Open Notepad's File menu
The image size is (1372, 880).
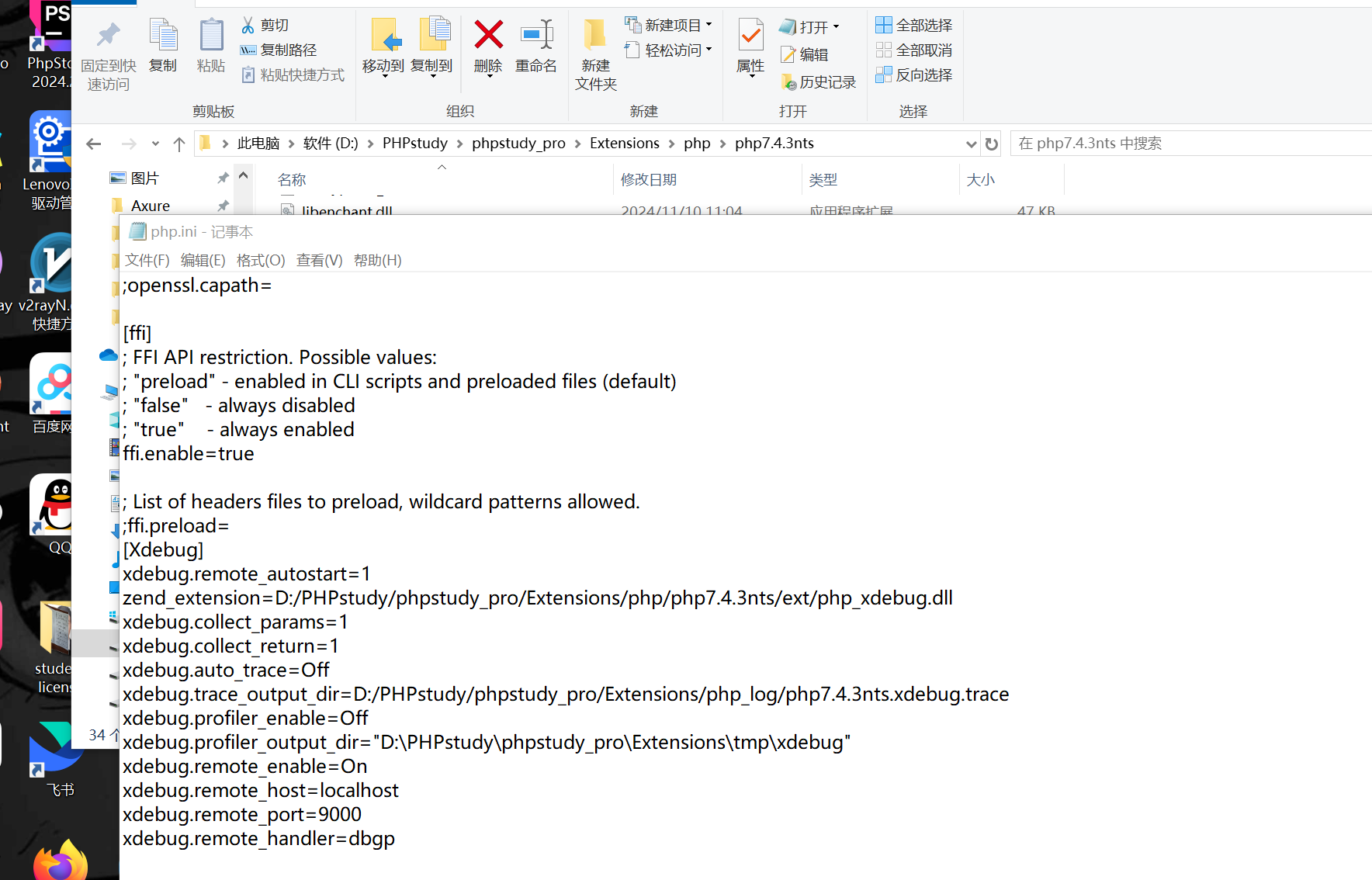tap(147, 260)
